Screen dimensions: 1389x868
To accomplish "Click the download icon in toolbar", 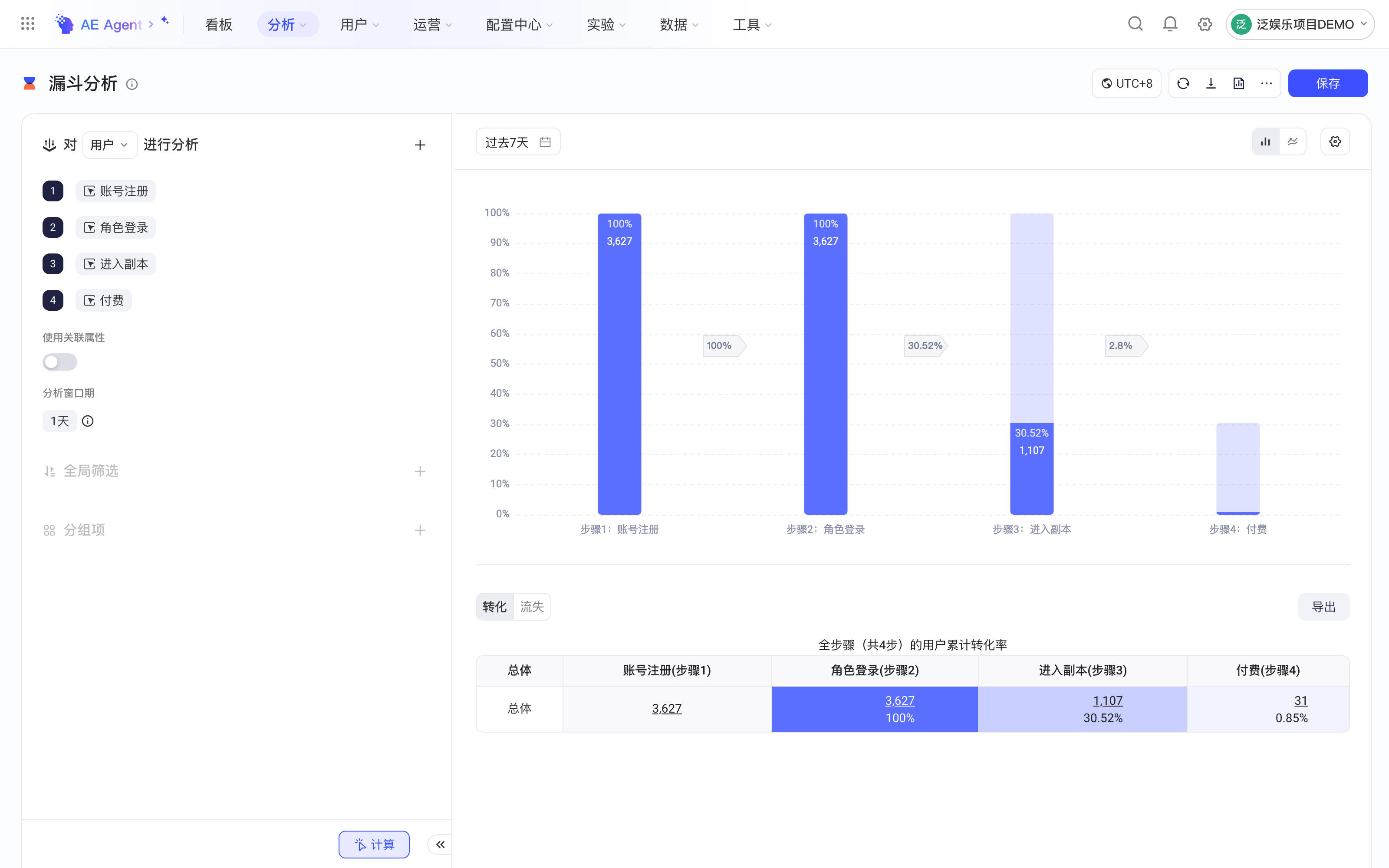I will (x=1211, y=84).
